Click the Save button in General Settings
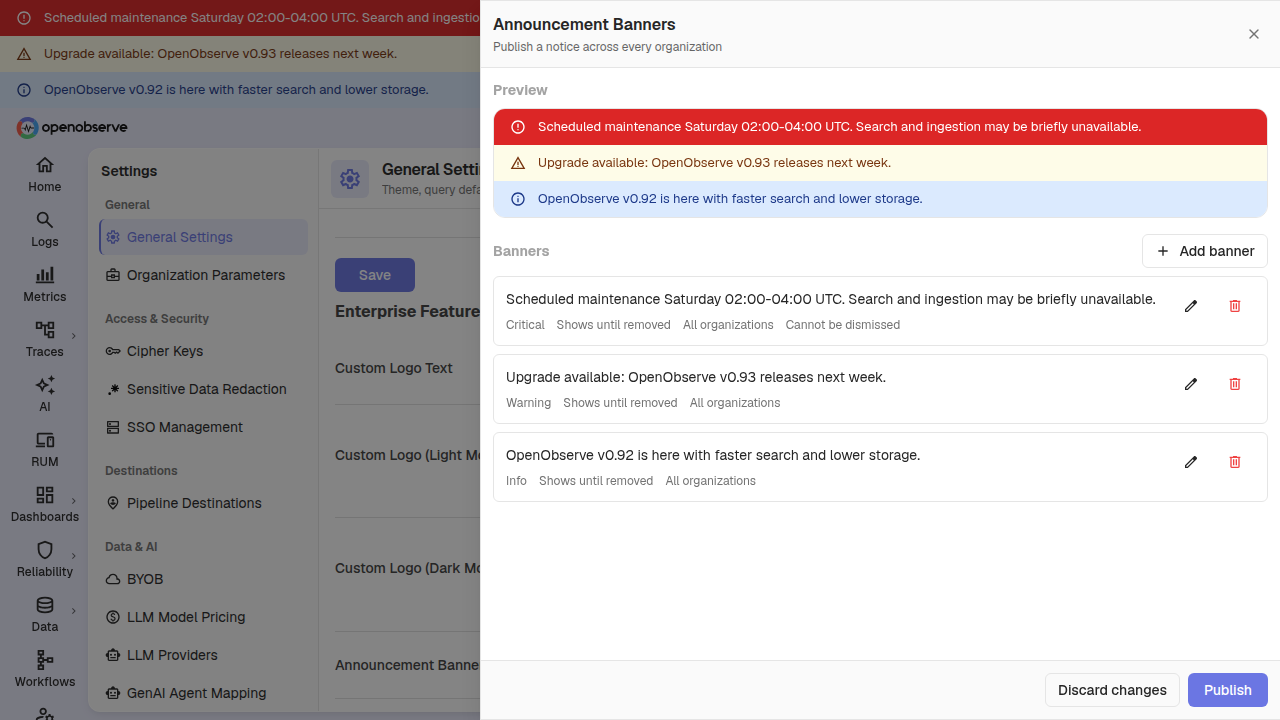 click(375, 275)
